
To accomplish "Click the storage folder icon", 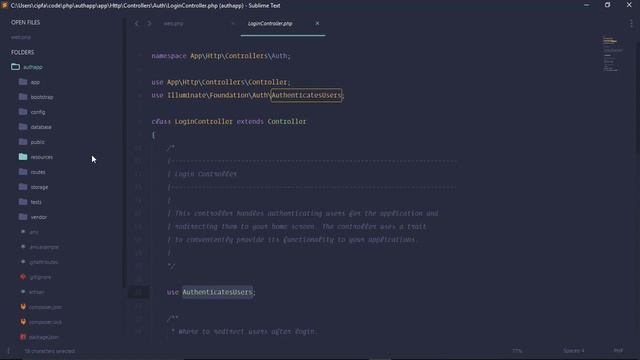I will (23, 187).
